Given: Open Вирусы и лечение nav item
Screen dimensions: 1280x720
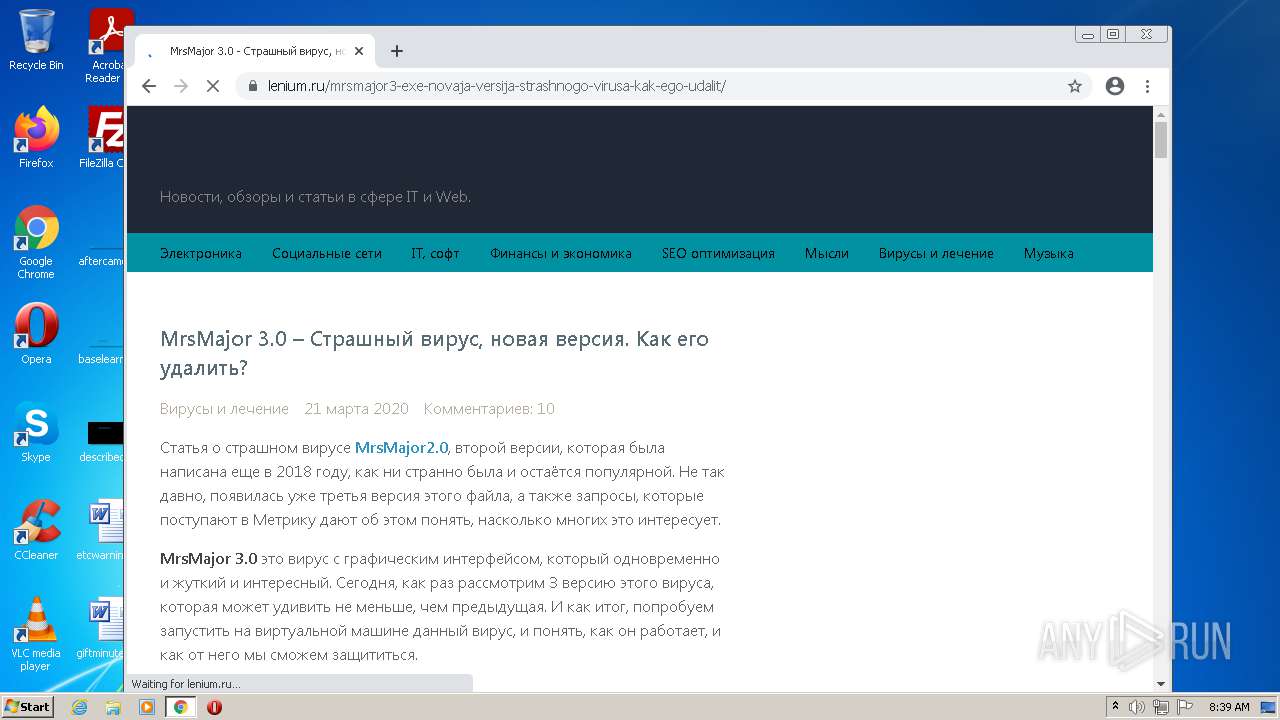Looking at the screenshot, I should [x=936, y=253].
